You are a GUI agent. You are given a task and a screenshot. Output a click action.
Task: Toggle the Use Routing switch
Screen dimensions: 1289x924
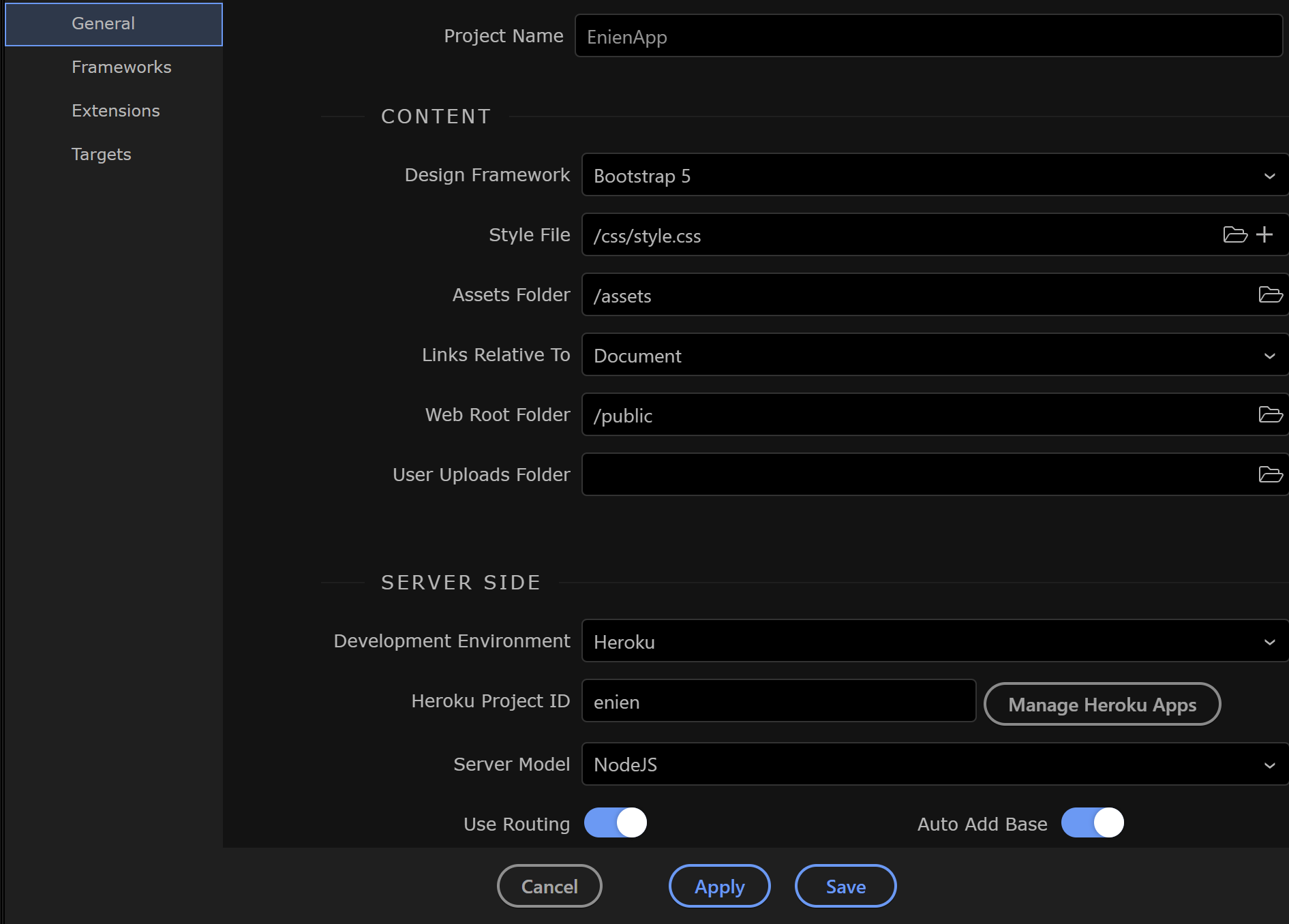616,823
